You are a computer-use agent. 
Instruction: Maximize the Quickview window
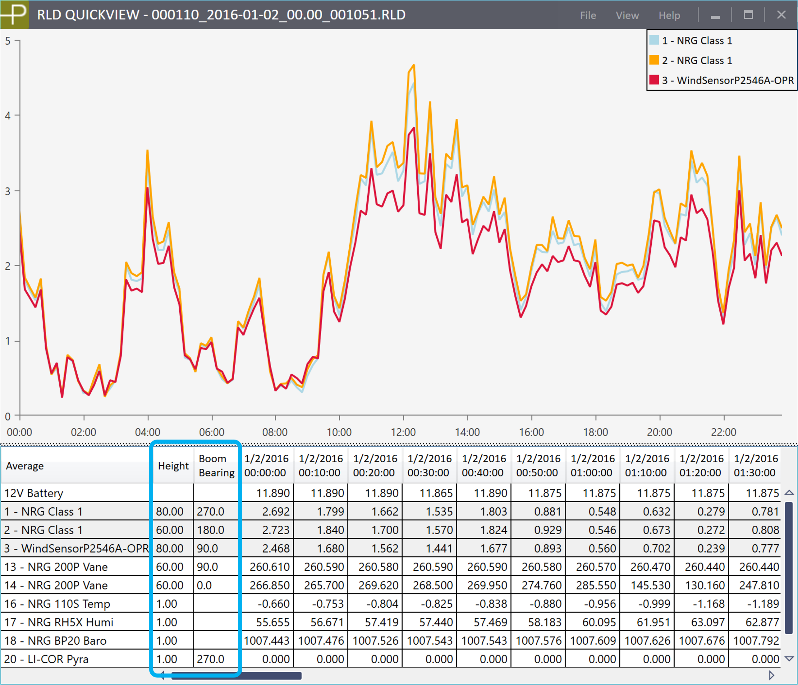747,16
